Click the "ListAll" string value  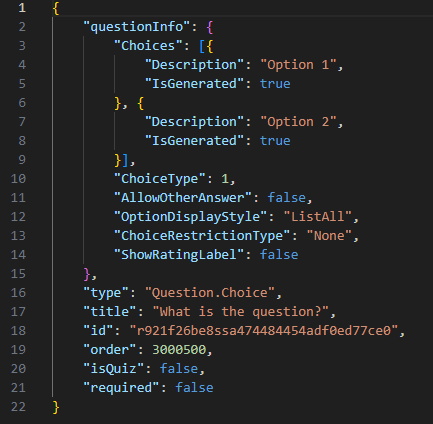pyautogui.click(x=317, y=217)
